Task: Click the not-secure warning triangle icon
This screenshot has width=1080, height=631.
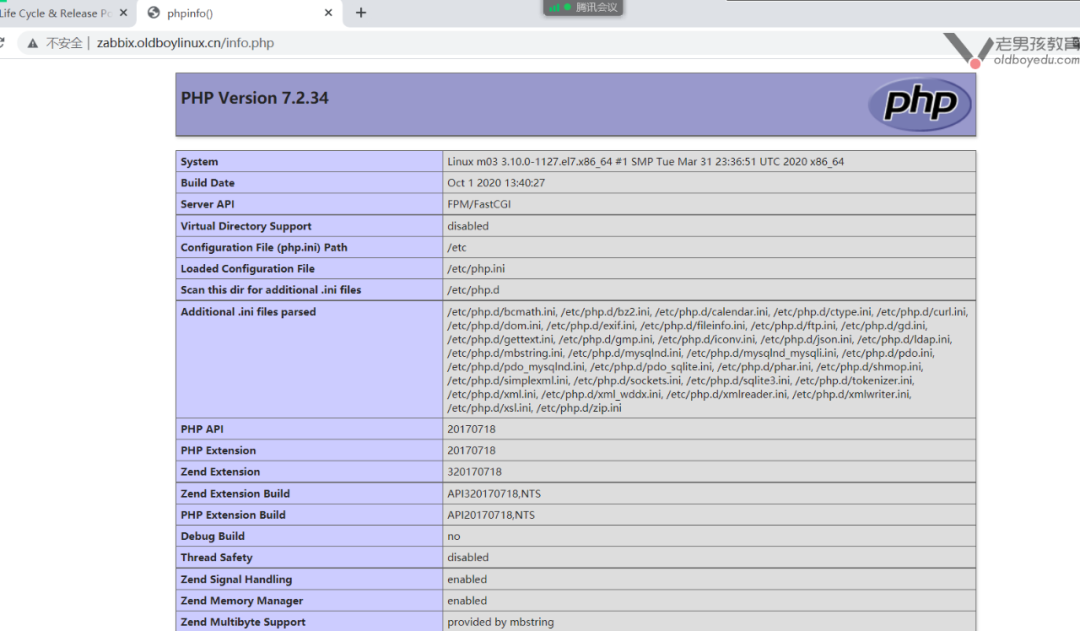Action: point(33,43)
